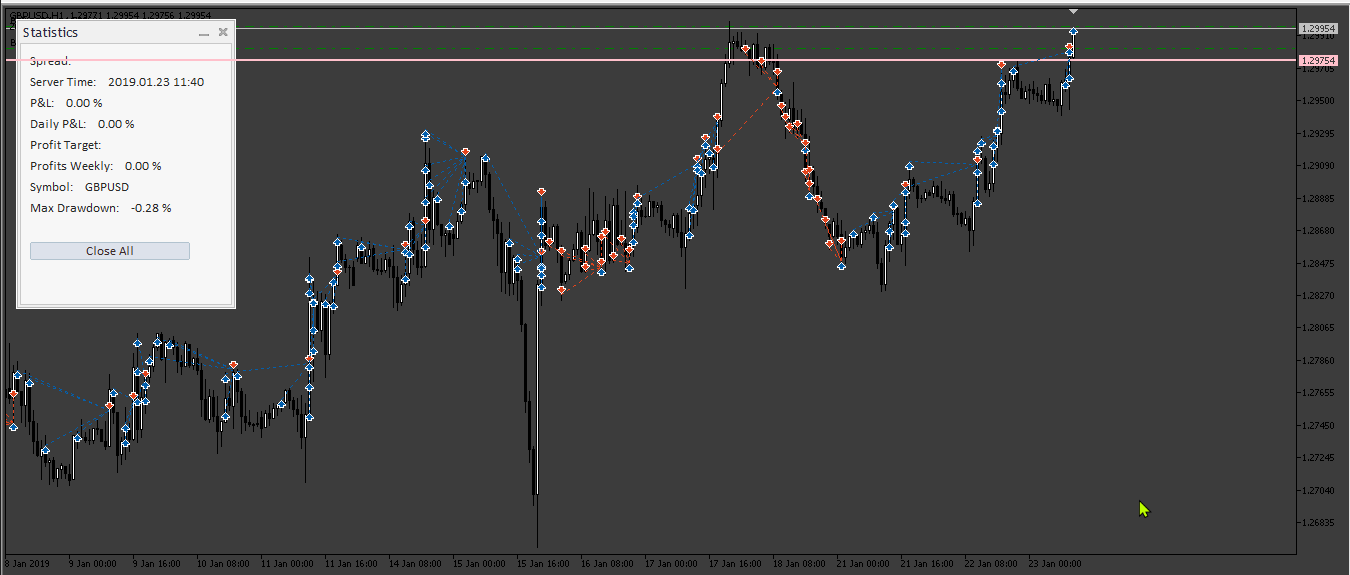Click the 8 Jan 2019 date label
The width and height of the screenshot is (1350, 575).
[x=26, y=564]
